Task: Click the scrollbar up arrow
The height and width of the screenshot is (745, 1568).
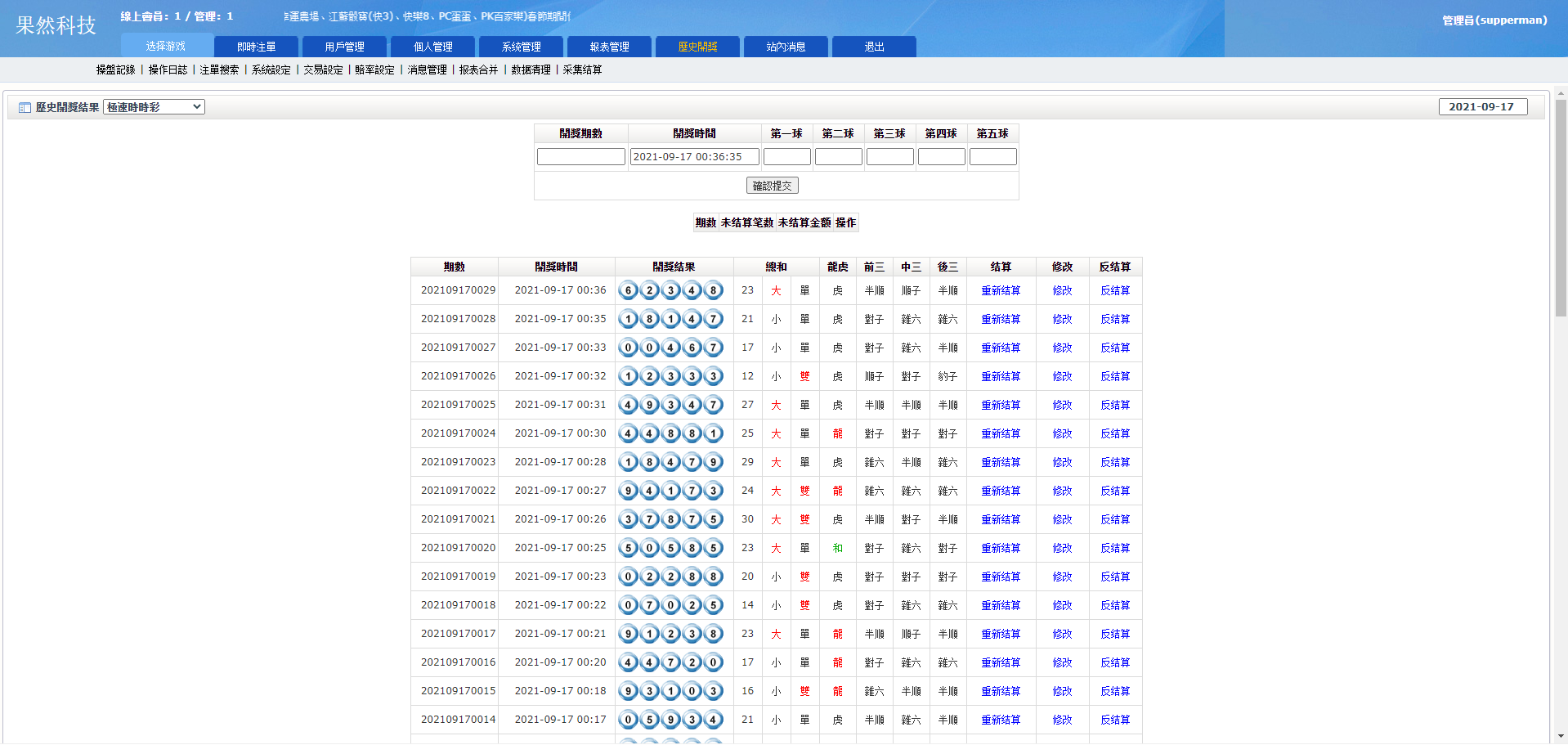Action: point(1561,93)
